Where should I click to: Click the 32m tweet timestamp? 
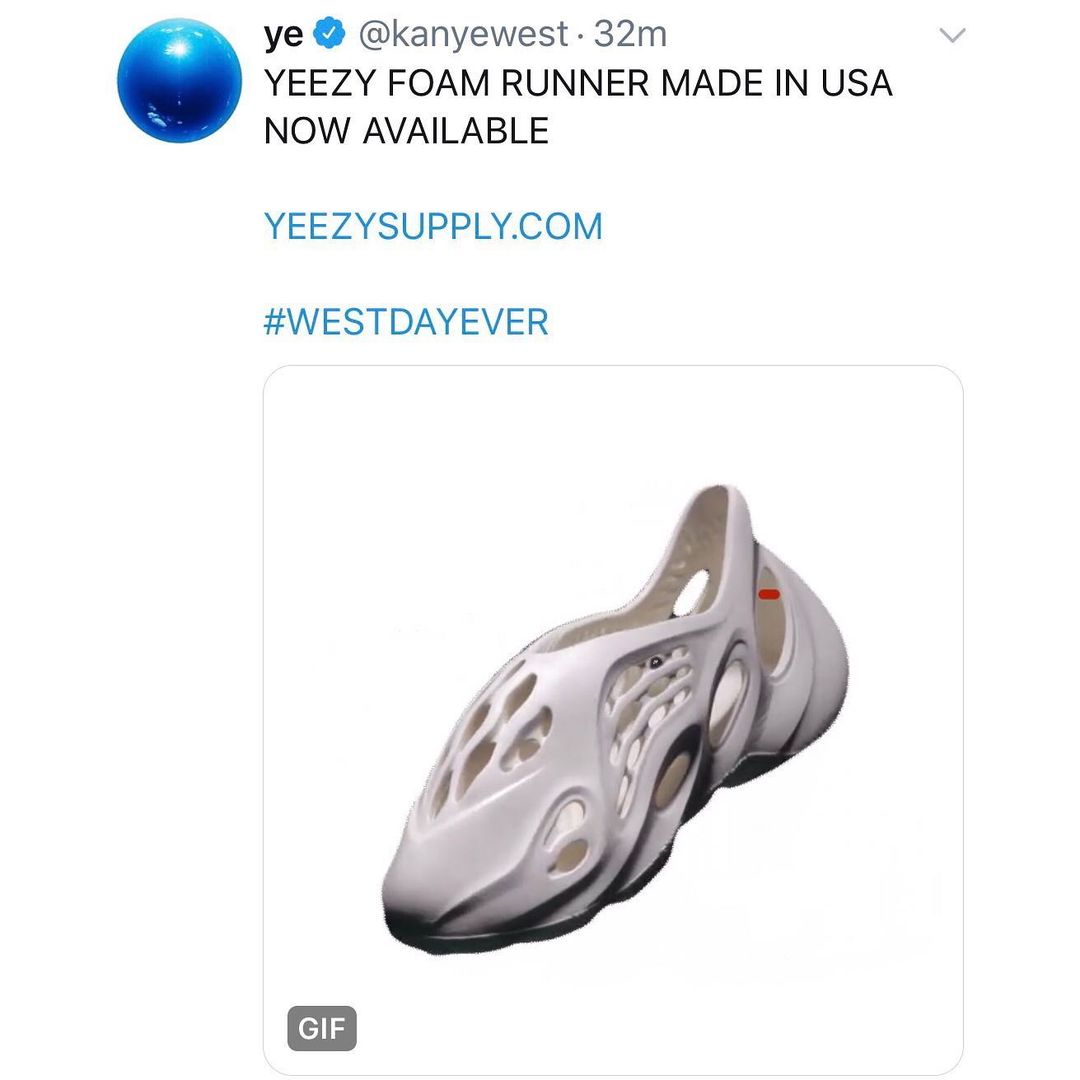[x=630, y=35]
